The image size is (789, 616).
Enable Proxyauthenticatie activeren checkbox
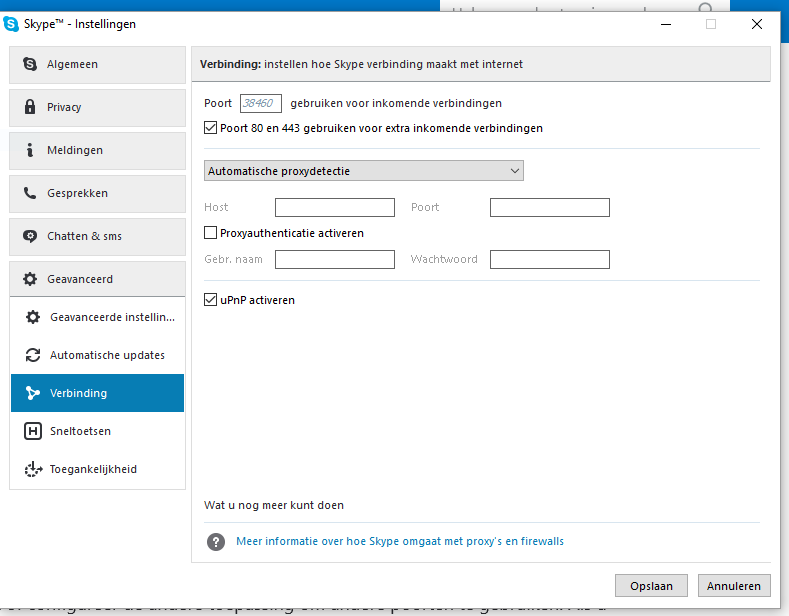click(x=210, y=233)
